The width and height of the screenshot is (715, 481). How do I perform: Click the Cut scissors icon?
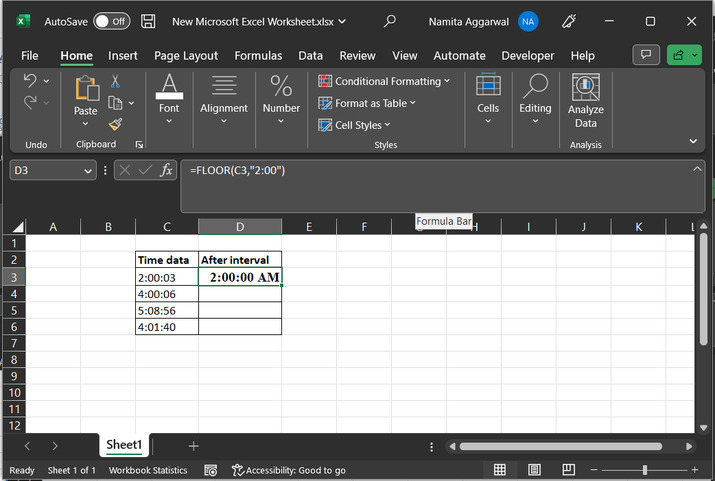pyautogui.click(x=115, y=81)
